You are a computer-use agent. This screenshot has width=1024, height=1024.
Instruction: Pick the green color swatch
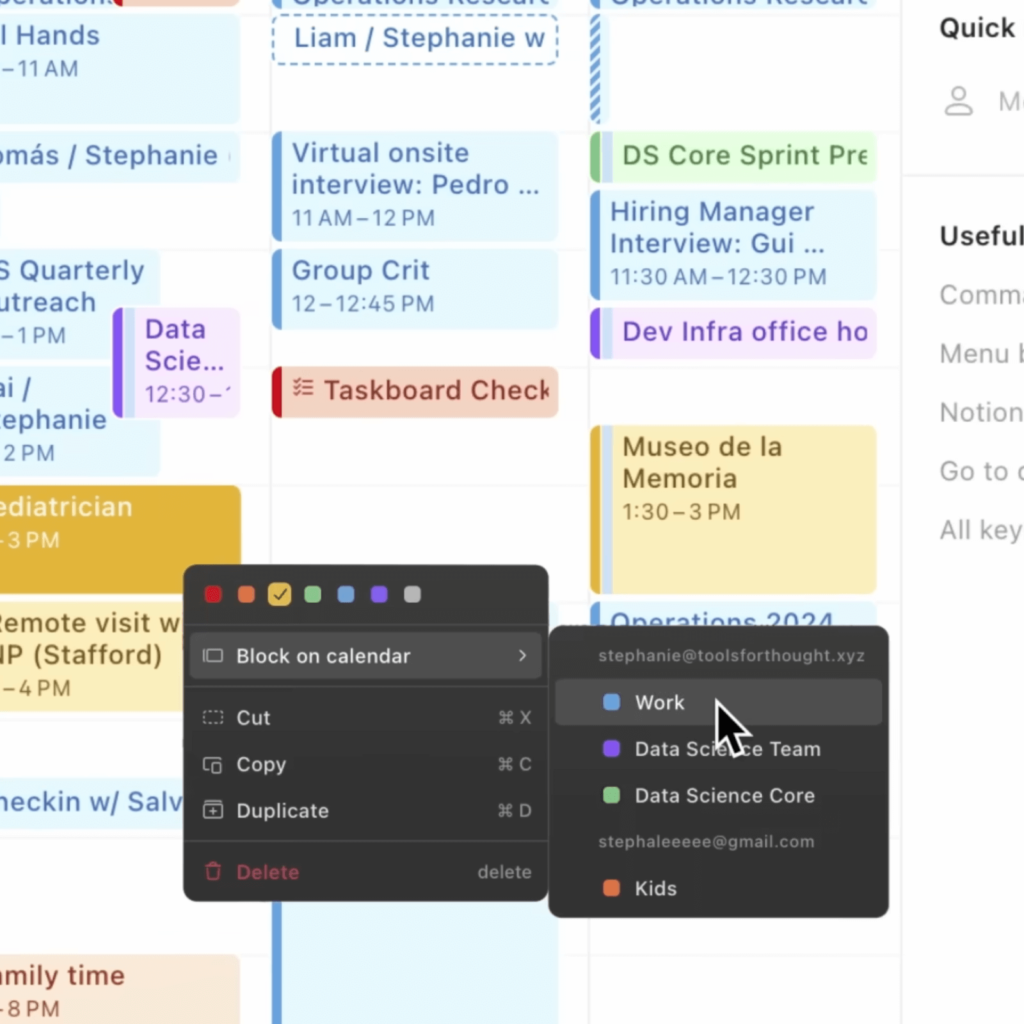(x=313, y=594)
